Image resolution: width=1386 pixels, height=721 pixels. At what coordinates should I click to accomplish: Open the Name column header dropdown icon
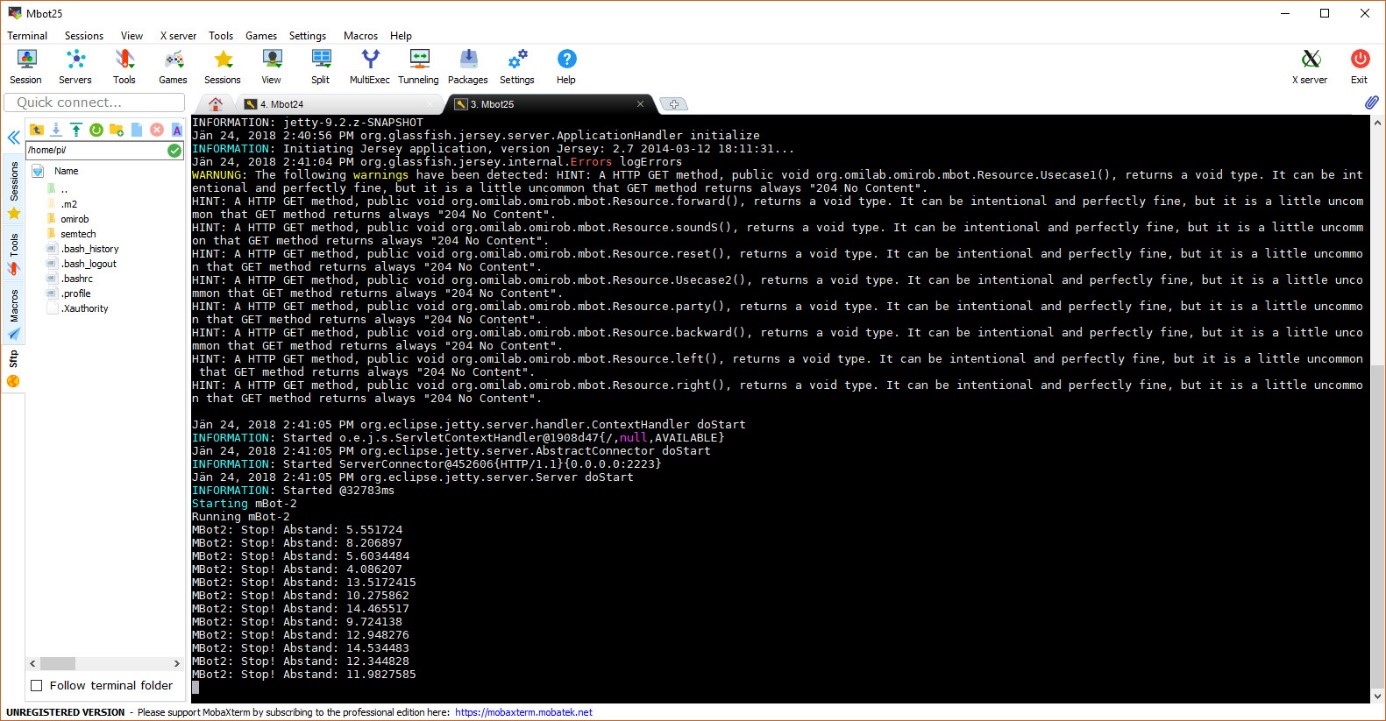37,171
